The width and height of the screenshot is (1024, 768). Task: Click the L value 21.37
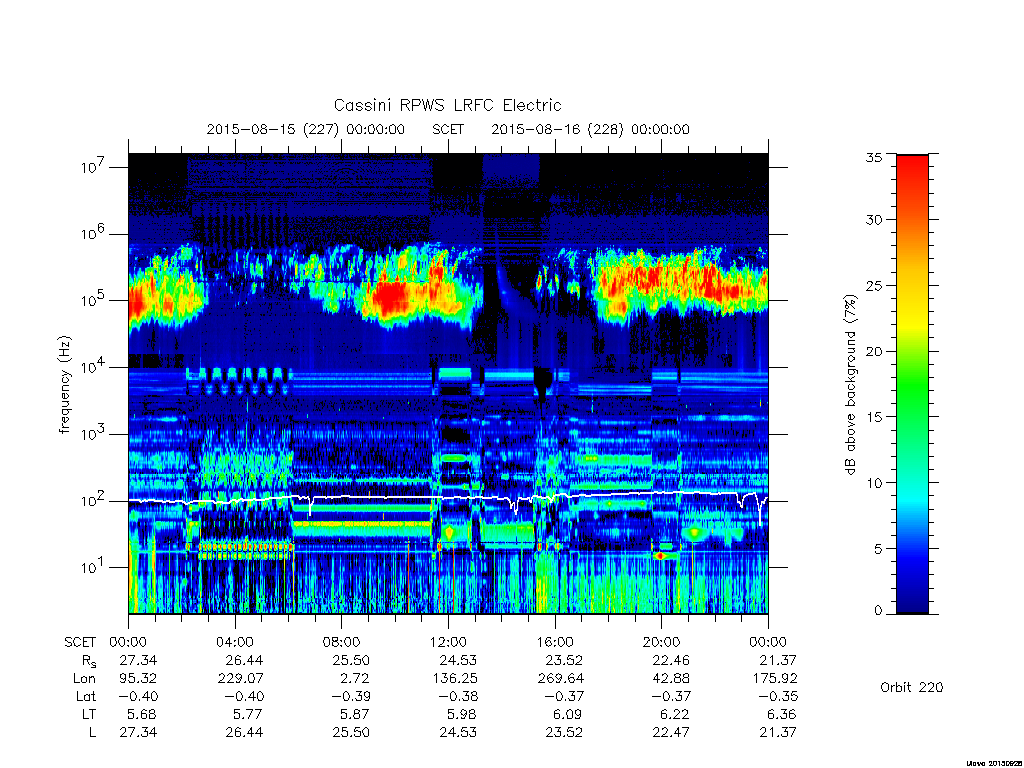click(x=778, y=733)
